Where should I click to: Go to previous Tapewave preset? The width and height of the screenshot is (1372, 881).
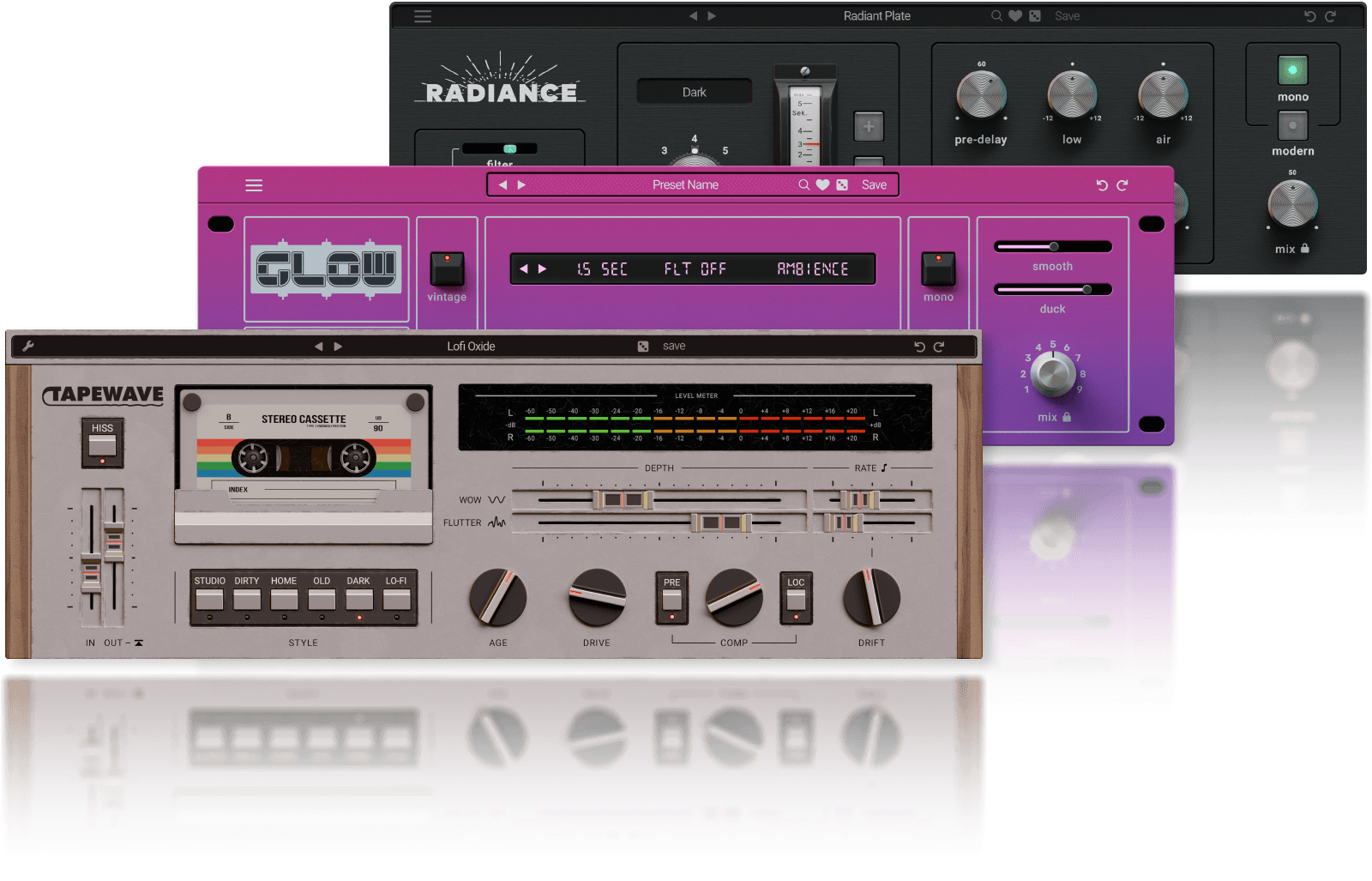[318, 347]
